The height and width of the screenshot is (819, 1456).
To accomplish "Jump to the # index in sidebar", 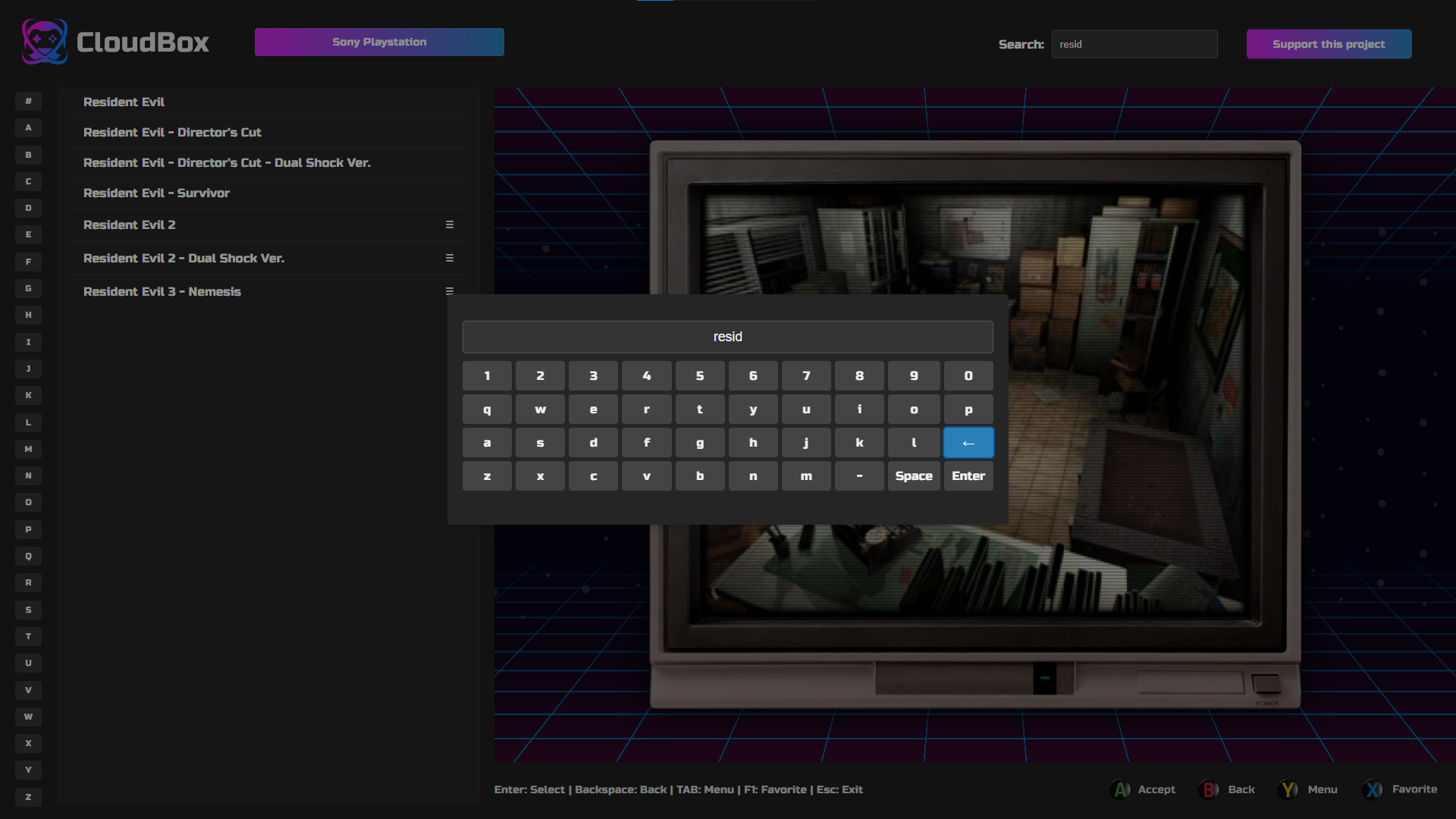I will [x=28, y=101].
